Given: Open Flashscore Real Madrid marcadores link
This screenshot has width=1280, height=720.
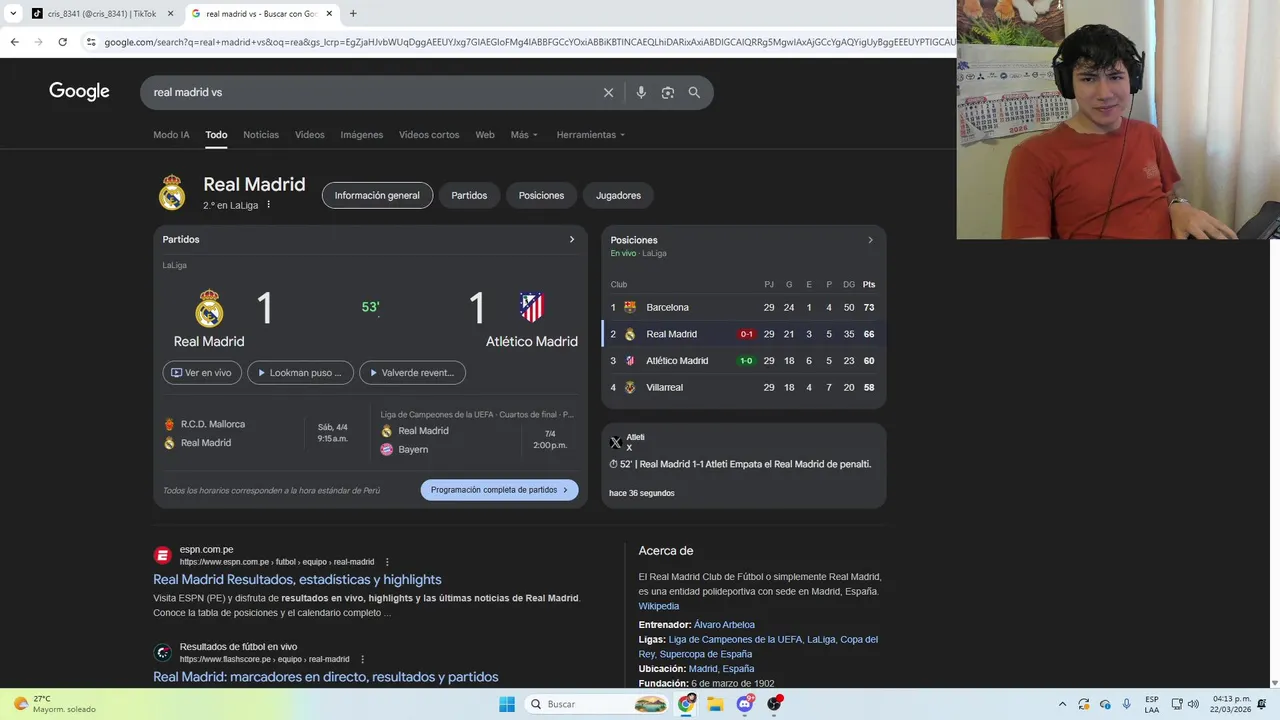Looking at the screenshot, I should pyautogui.click(x=325, y=677).
